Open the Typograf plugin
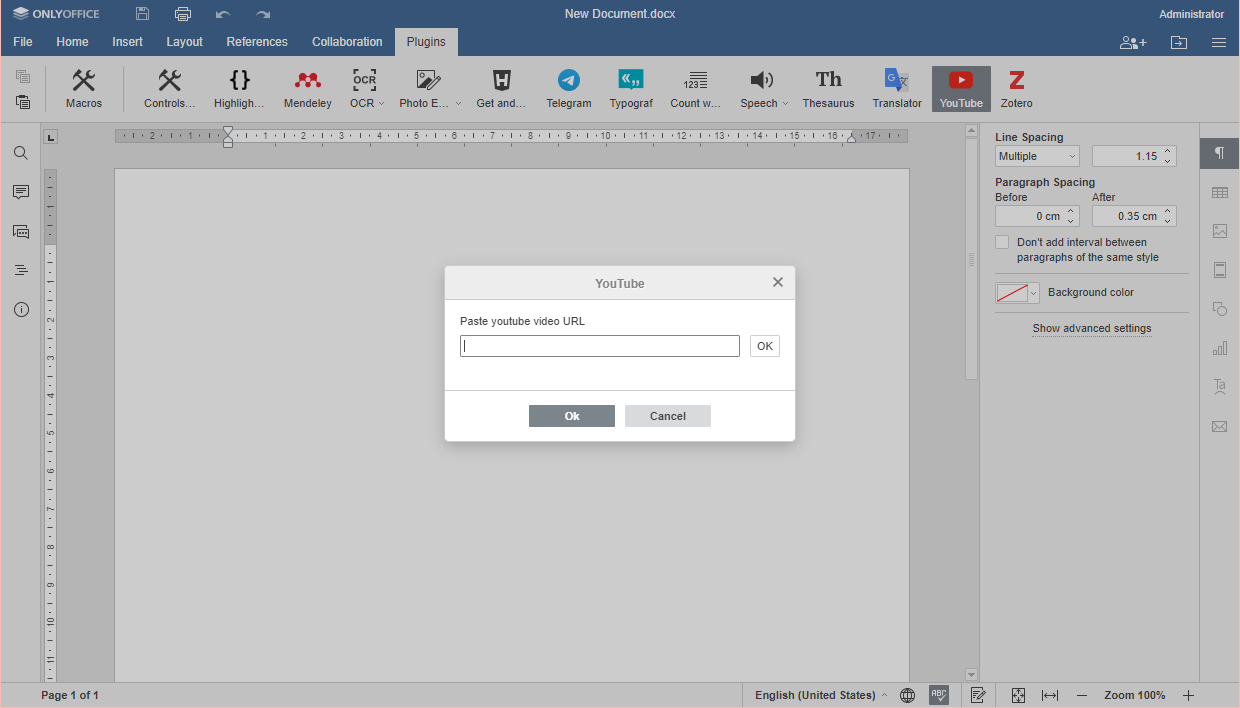Viewport: 1240px width, 708px height. click(631, 88)
